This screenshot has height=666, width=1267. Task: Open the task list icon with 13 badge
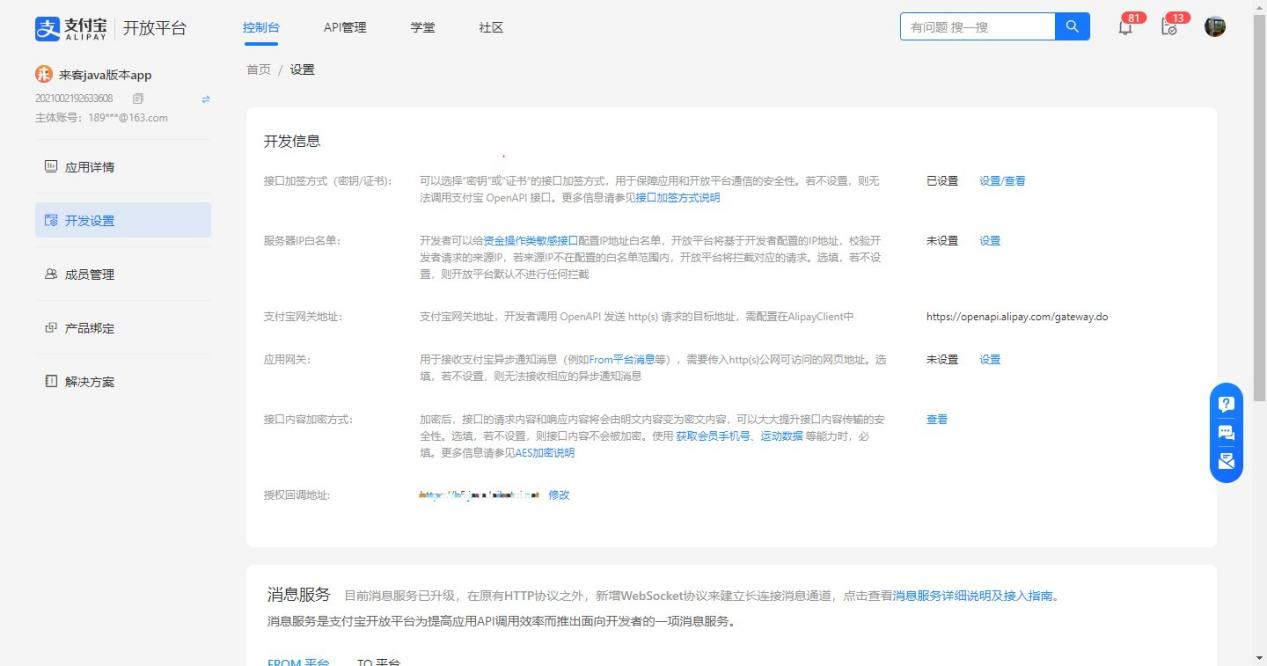click(x=1169, y=28)
